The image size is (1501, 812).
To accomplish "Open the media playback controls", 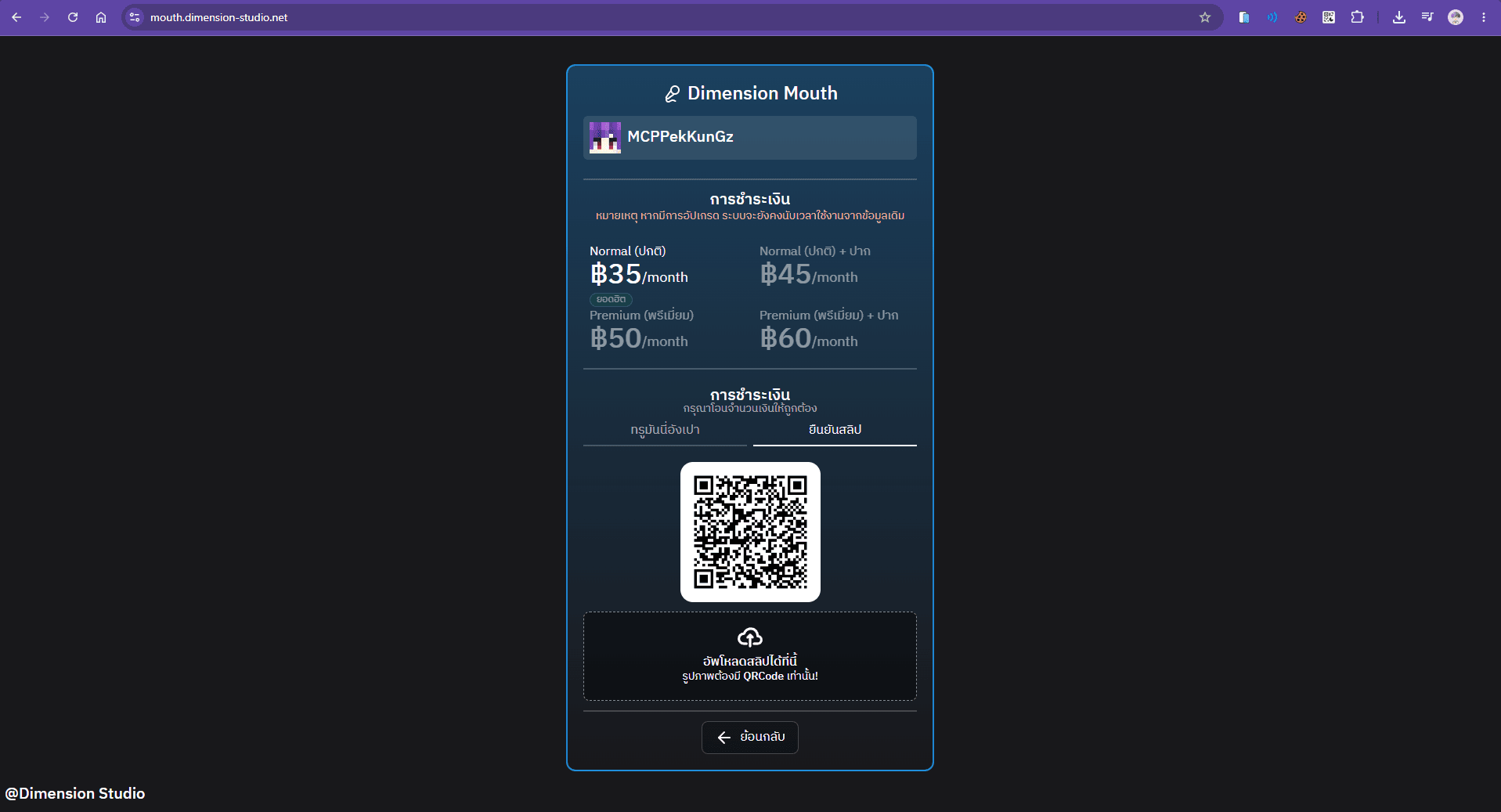I will point(1427,17).
